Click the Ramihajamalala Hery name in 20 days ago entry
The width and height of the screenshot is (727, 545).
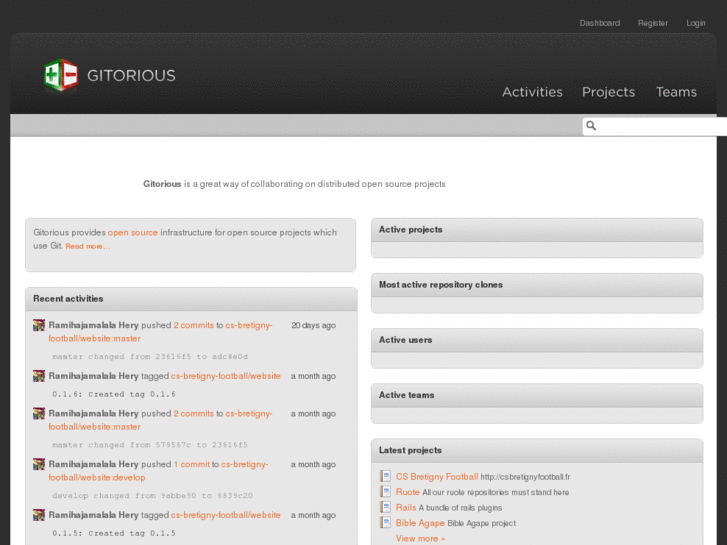coord(94,325)
